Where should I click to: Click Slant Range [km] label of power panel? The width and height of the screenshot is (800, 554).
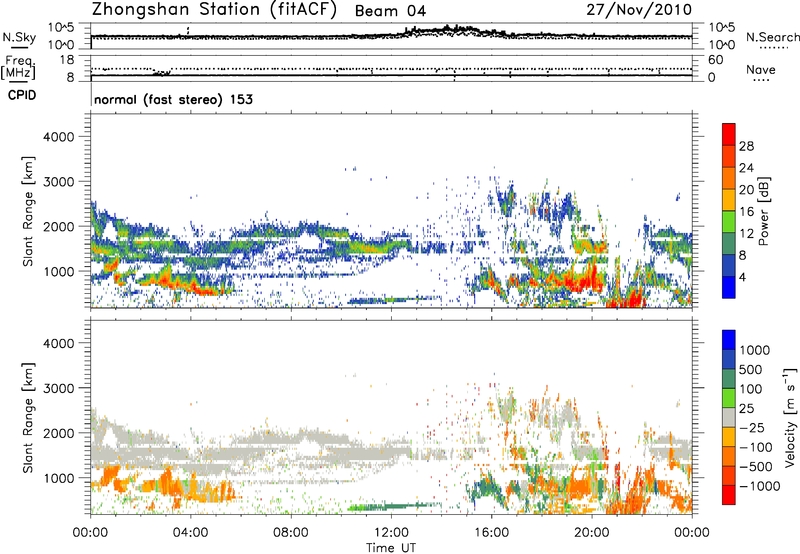[x=28, y=211]
